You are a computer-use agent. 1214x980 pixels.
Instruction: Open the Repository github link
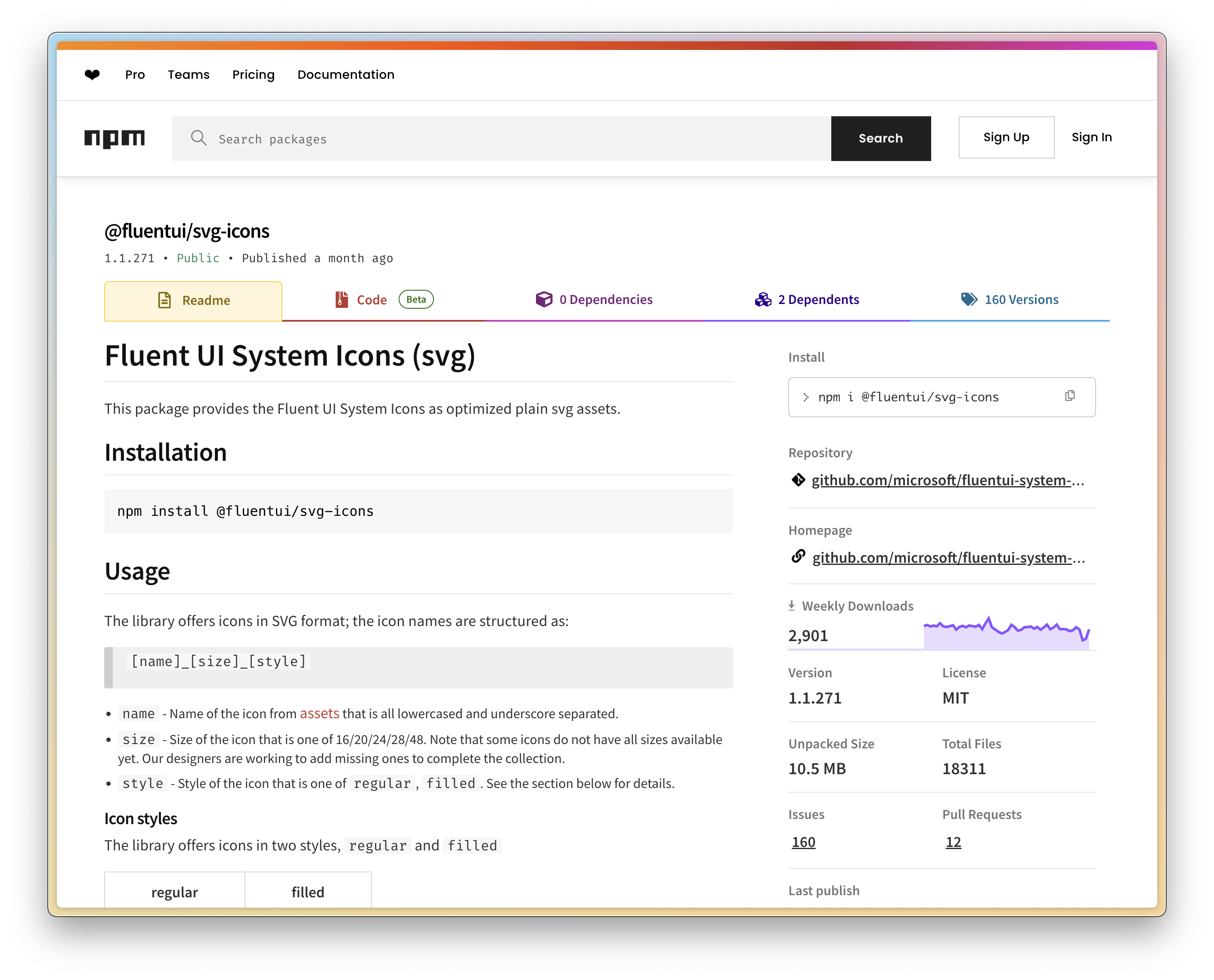(x=948, y=480)
